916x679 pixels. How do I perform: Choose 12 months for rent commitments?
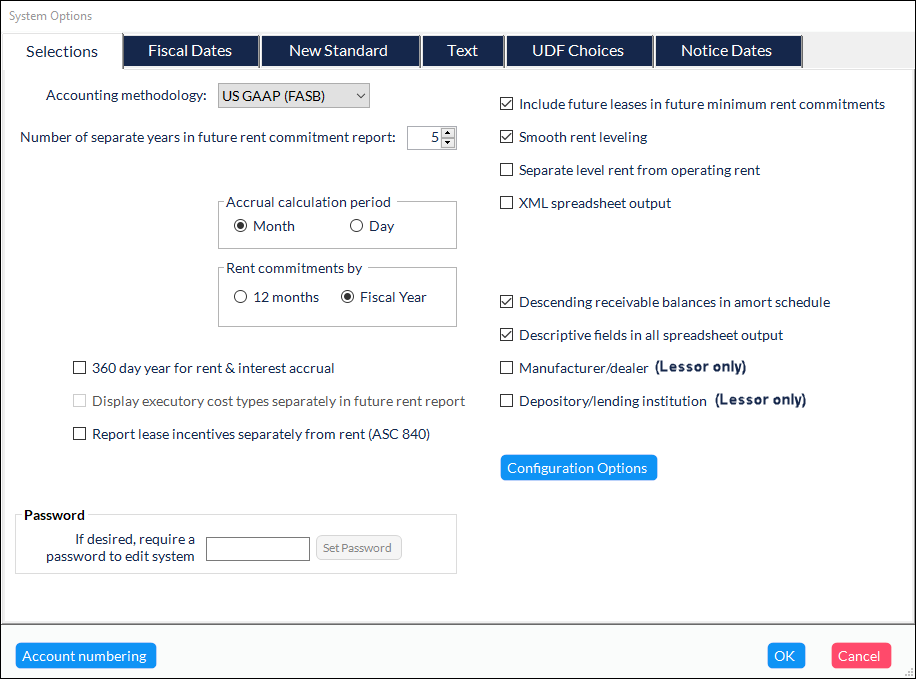click(241, 297)
